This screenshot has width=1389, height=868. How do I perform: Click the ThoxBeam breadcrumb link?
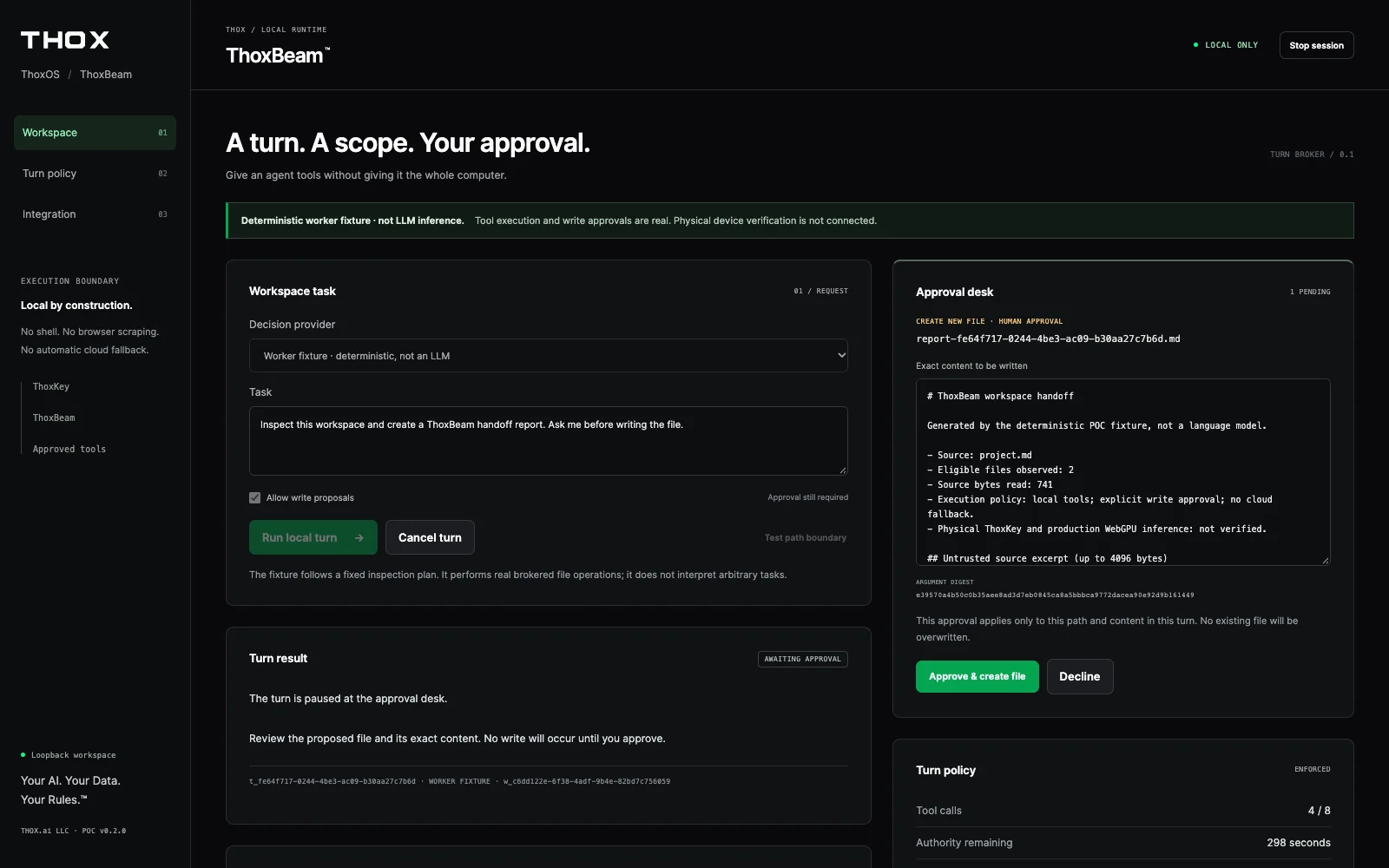(x=106, y=75)
